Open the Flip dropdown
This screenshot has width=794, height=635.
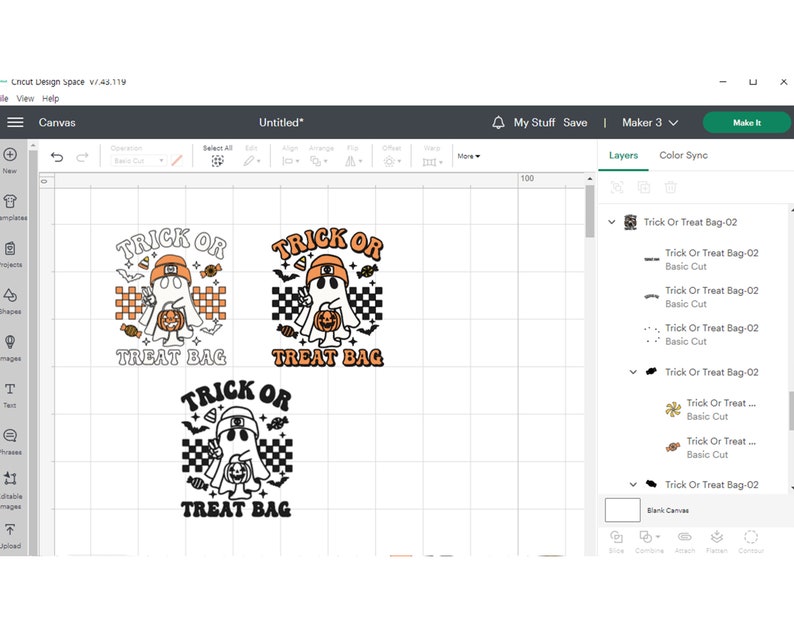[x=353, y=161]
